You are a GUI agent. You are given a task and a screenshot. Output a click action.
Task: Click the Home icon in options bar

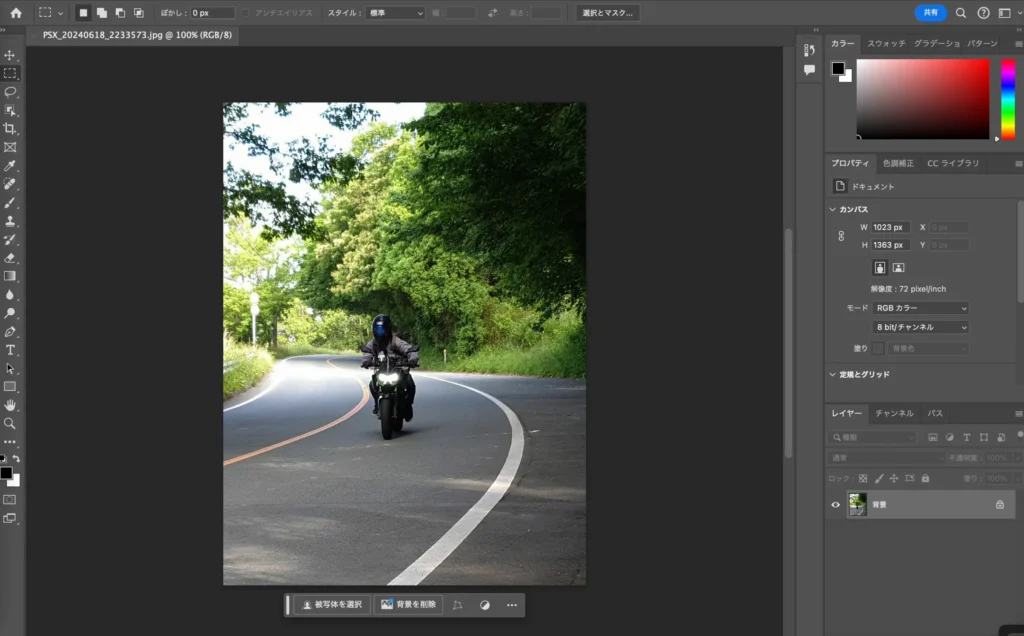click(15, 13)
